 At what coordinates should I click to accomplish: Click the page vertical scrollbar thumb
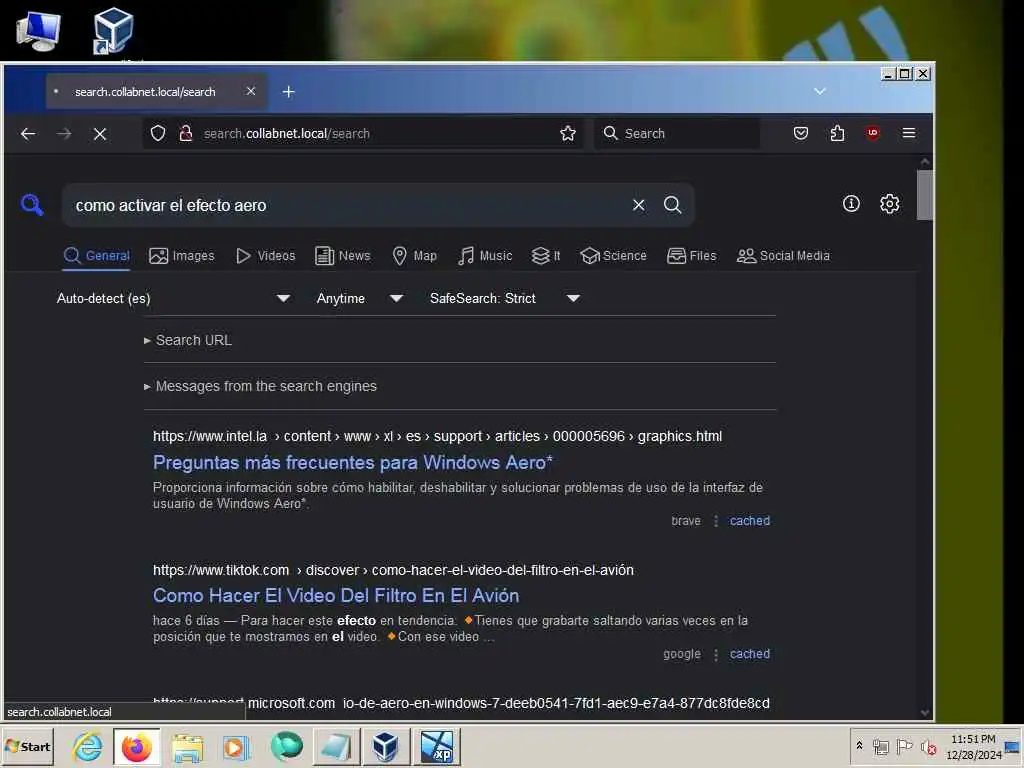[x=924, y=195]
